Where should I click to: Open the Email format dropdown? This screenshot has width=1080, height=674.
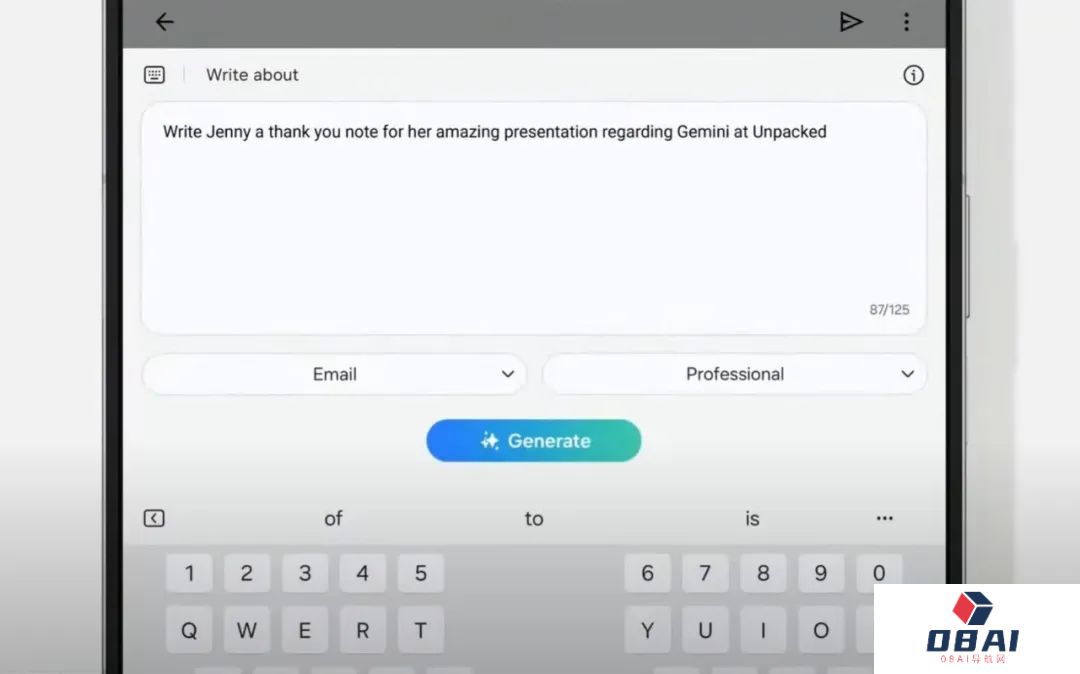(334, 374)
